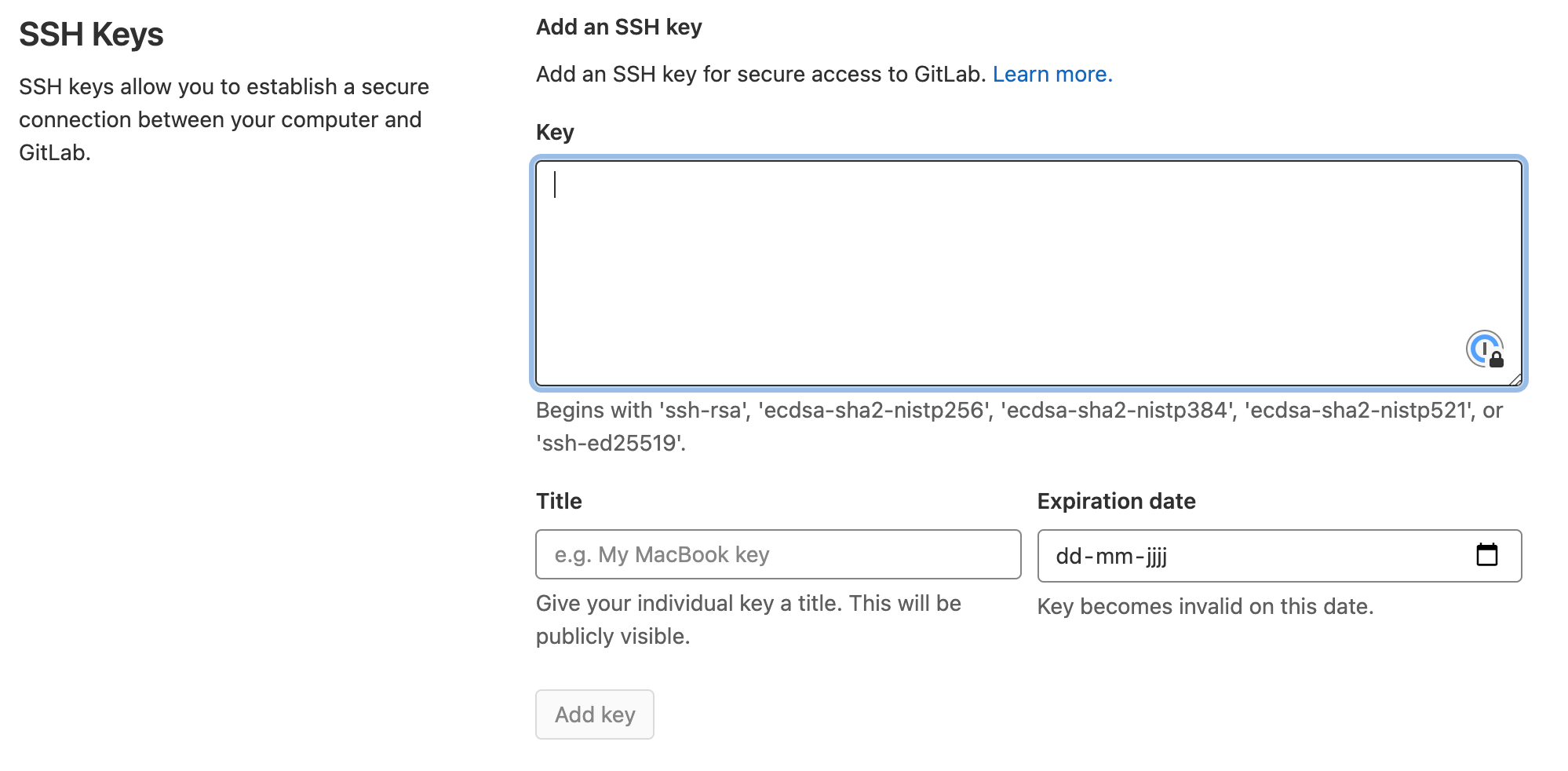The image size is (1568, 771).
Task: Click the Add an SSH key heading
Action: (619, 27)
